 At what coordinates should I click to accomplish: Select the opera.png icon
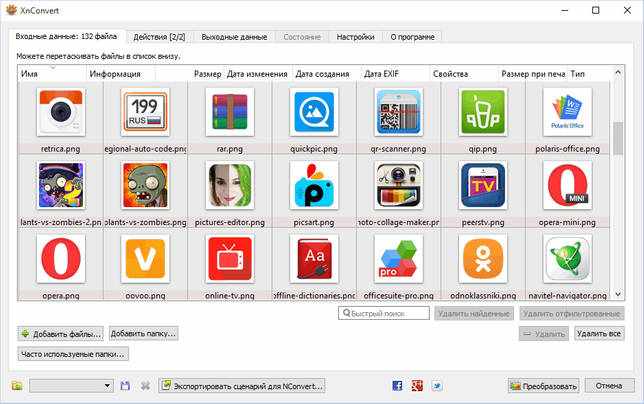click(61, 259)
